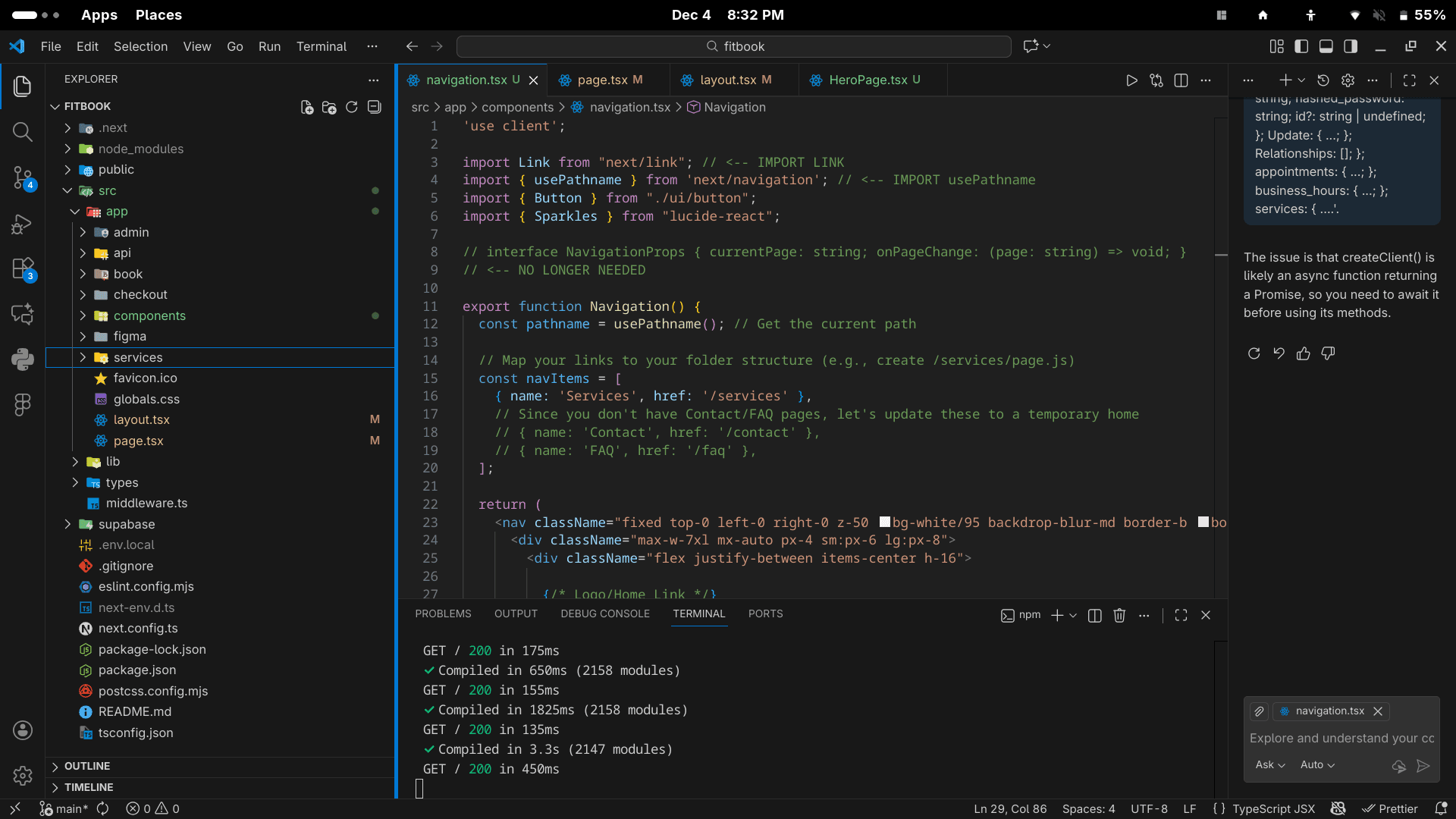Open the Terminal menu

321,46
